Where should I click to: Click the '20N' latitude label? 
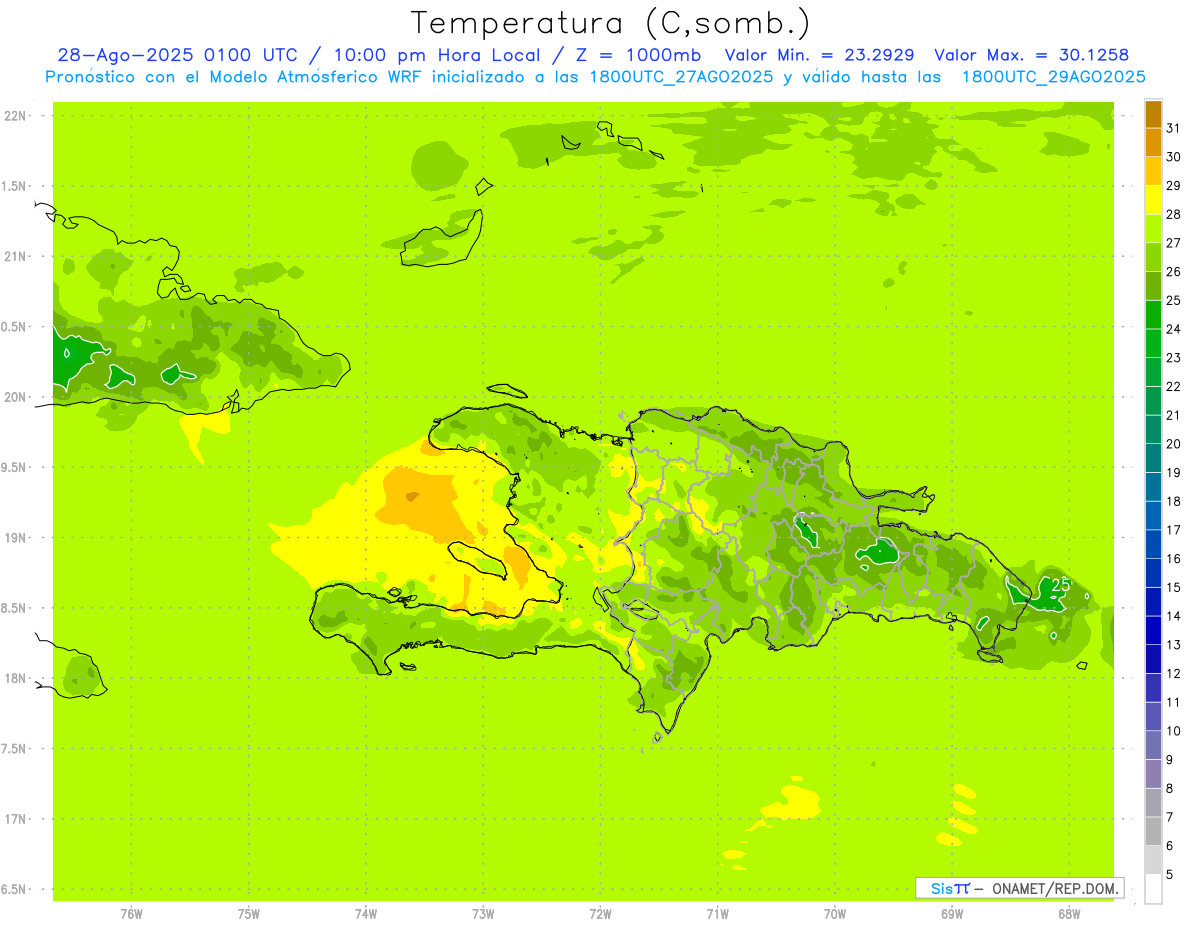click(x=15, y=397)
